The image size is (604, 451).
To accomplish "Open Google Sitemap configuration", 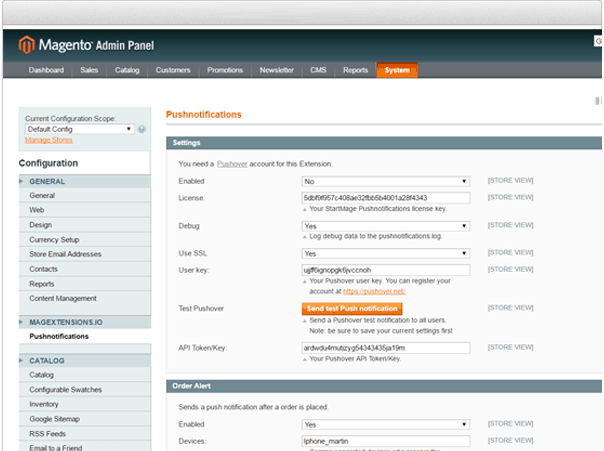I will 85,419.
